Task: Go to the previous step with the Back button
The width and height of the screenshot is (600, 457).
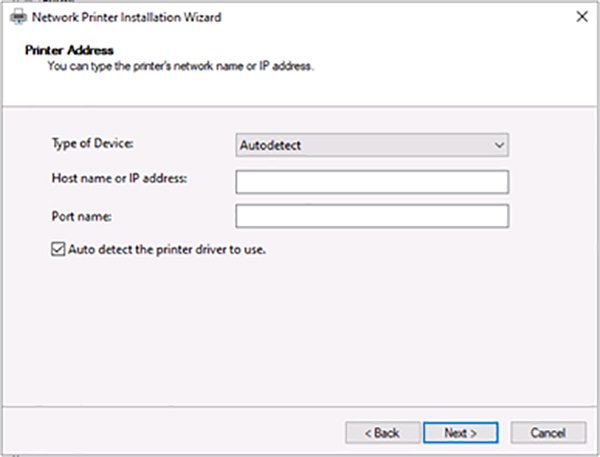Action: [380, 432]
